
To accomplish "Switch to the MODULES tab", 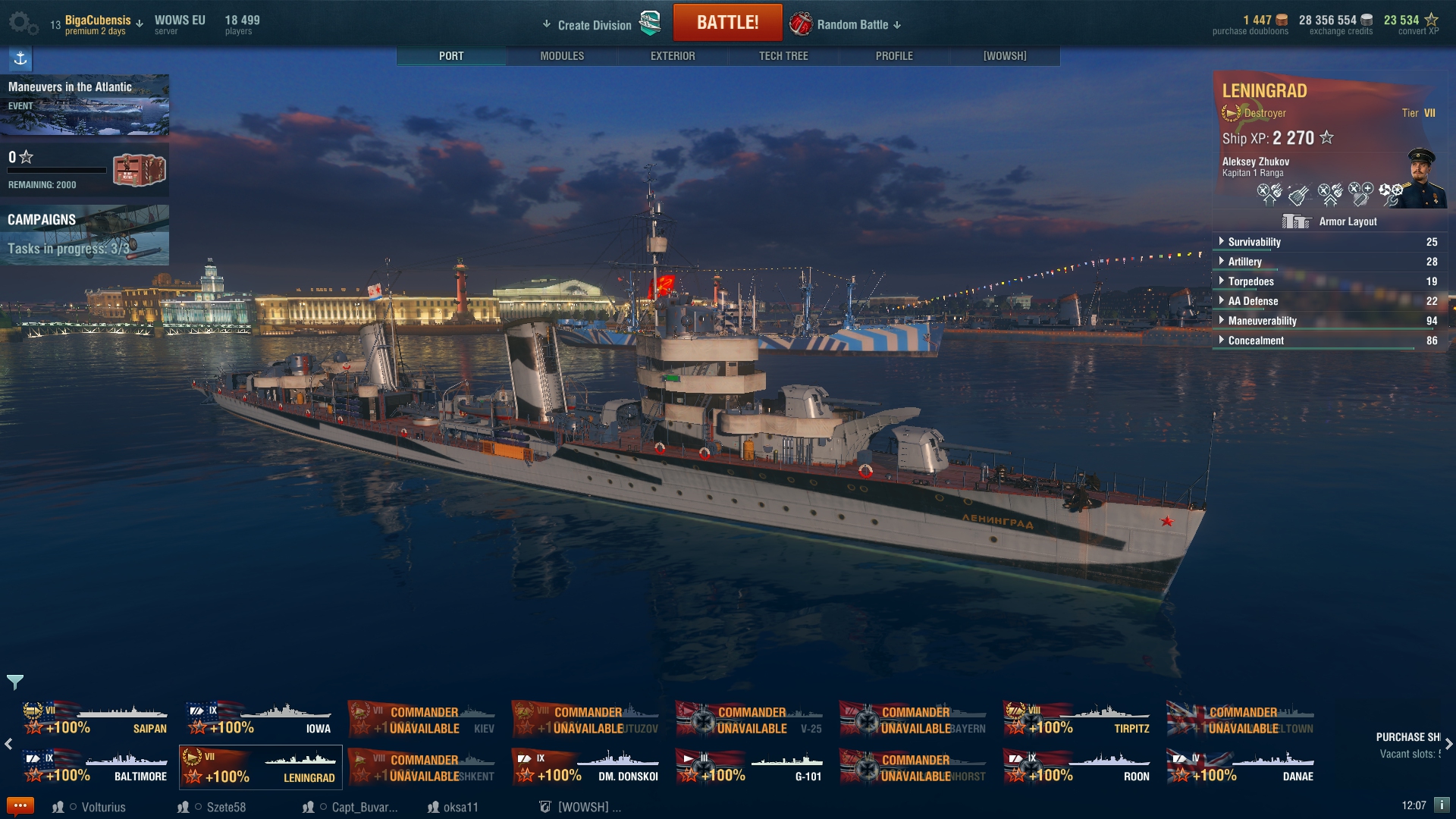I will pyautogui.click(x=562, y=56).
